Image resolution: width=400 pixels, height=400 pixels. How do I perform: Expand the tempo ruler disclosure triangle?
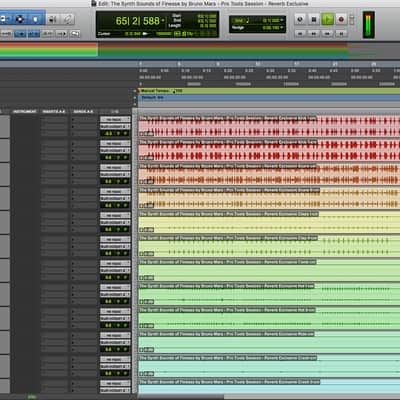click(135, 91)
